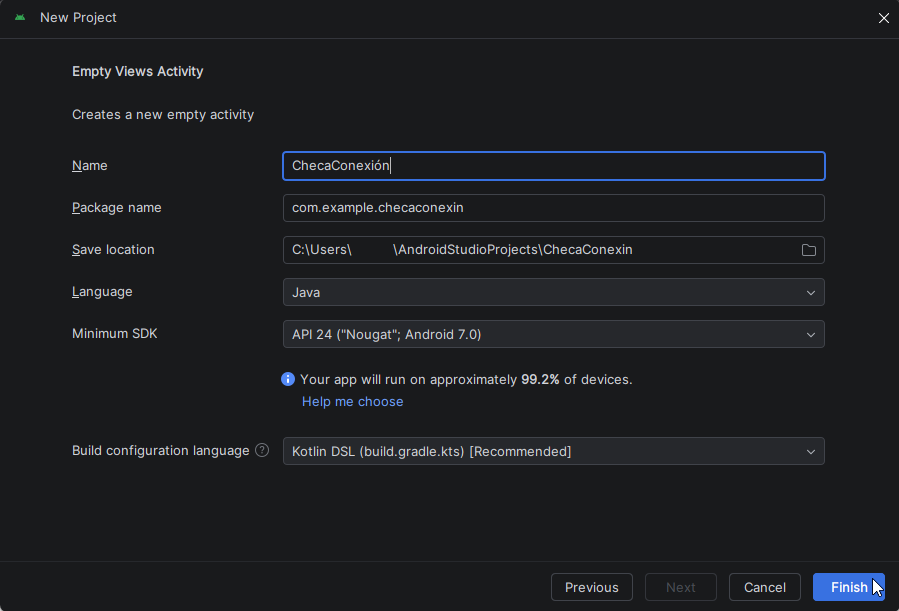Click the Name label
Screen dimensions: 899x611
point(89,166)
